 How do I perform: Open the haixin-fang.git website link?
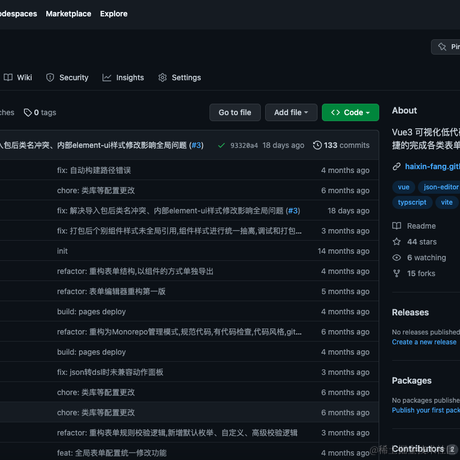432,166
